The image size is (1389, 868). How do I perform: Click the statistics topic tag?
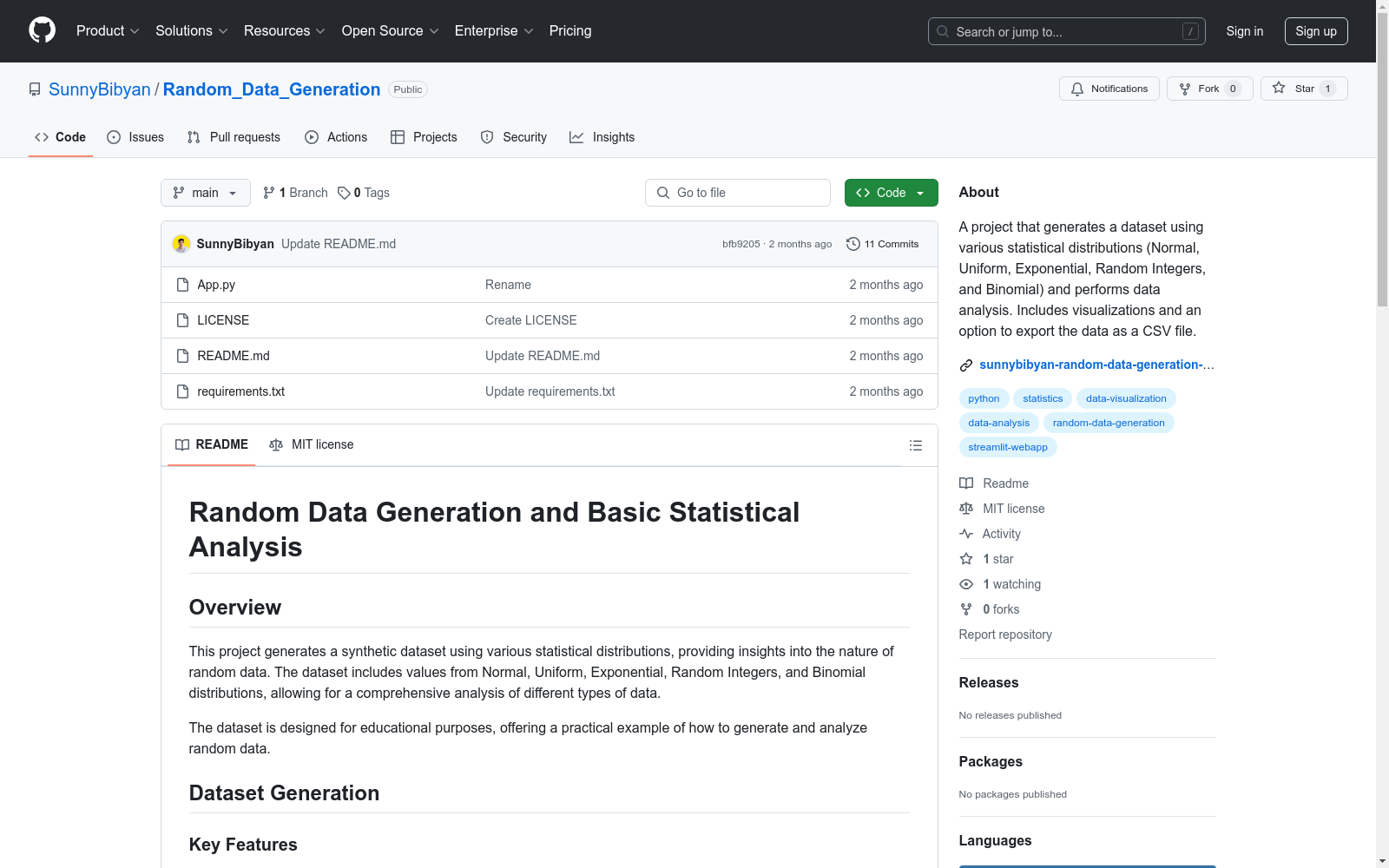[x=1043, y=398]
